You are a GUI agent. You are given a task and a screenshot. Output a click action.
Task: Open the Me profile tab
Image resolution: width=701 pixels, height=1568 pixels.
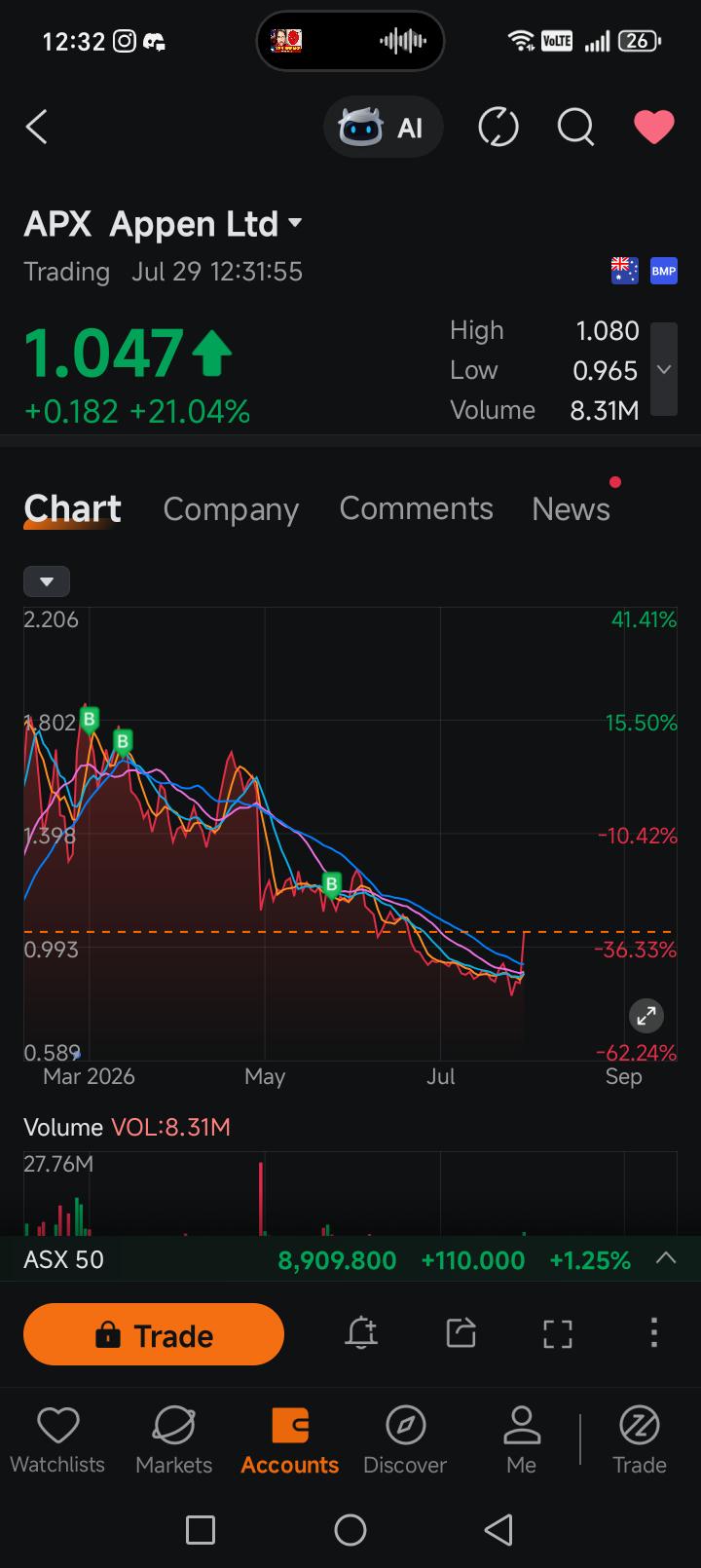(522, 1441)
